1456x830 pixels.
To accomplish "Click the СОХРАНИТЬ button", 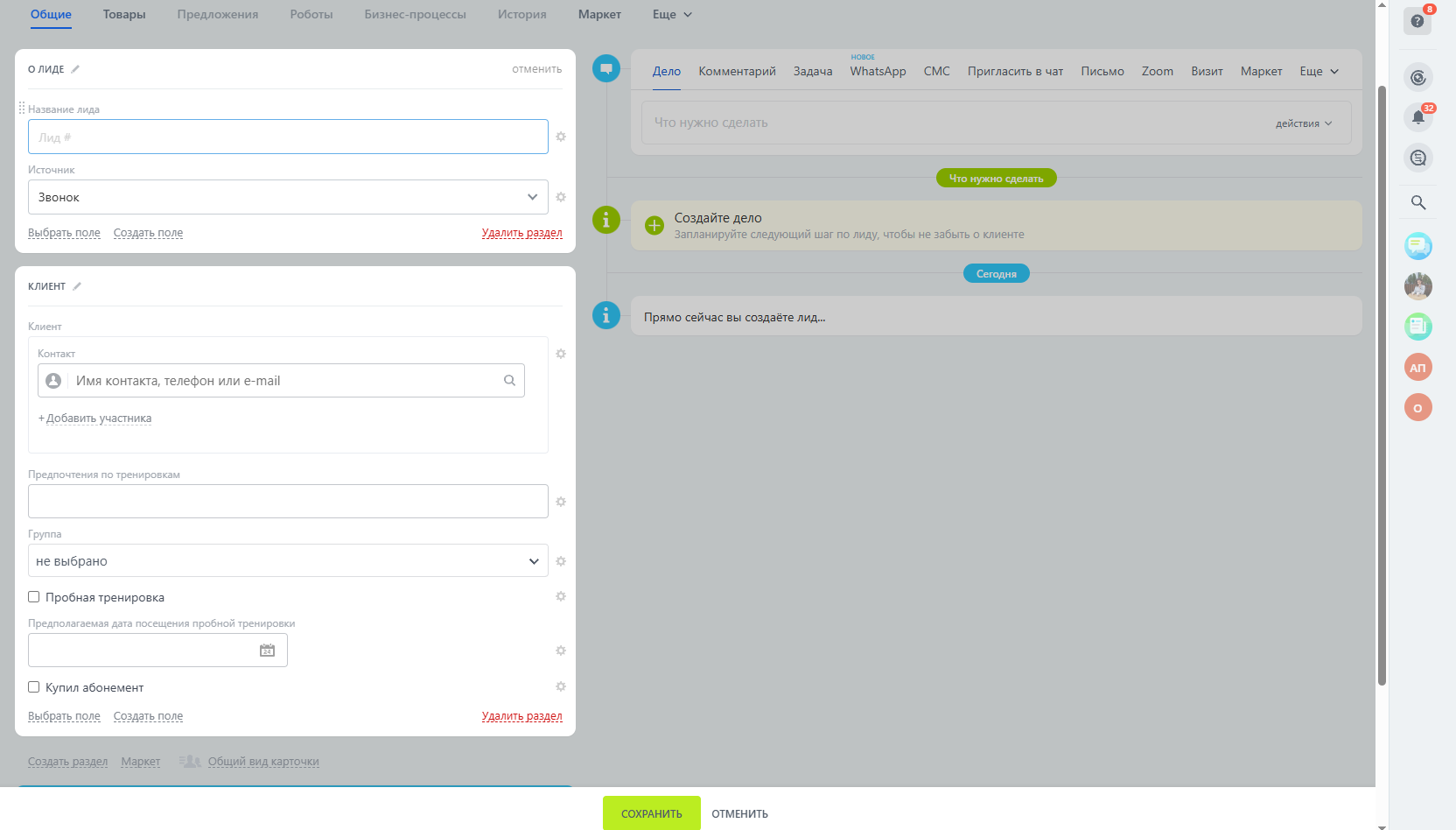I will pos(652,813).
